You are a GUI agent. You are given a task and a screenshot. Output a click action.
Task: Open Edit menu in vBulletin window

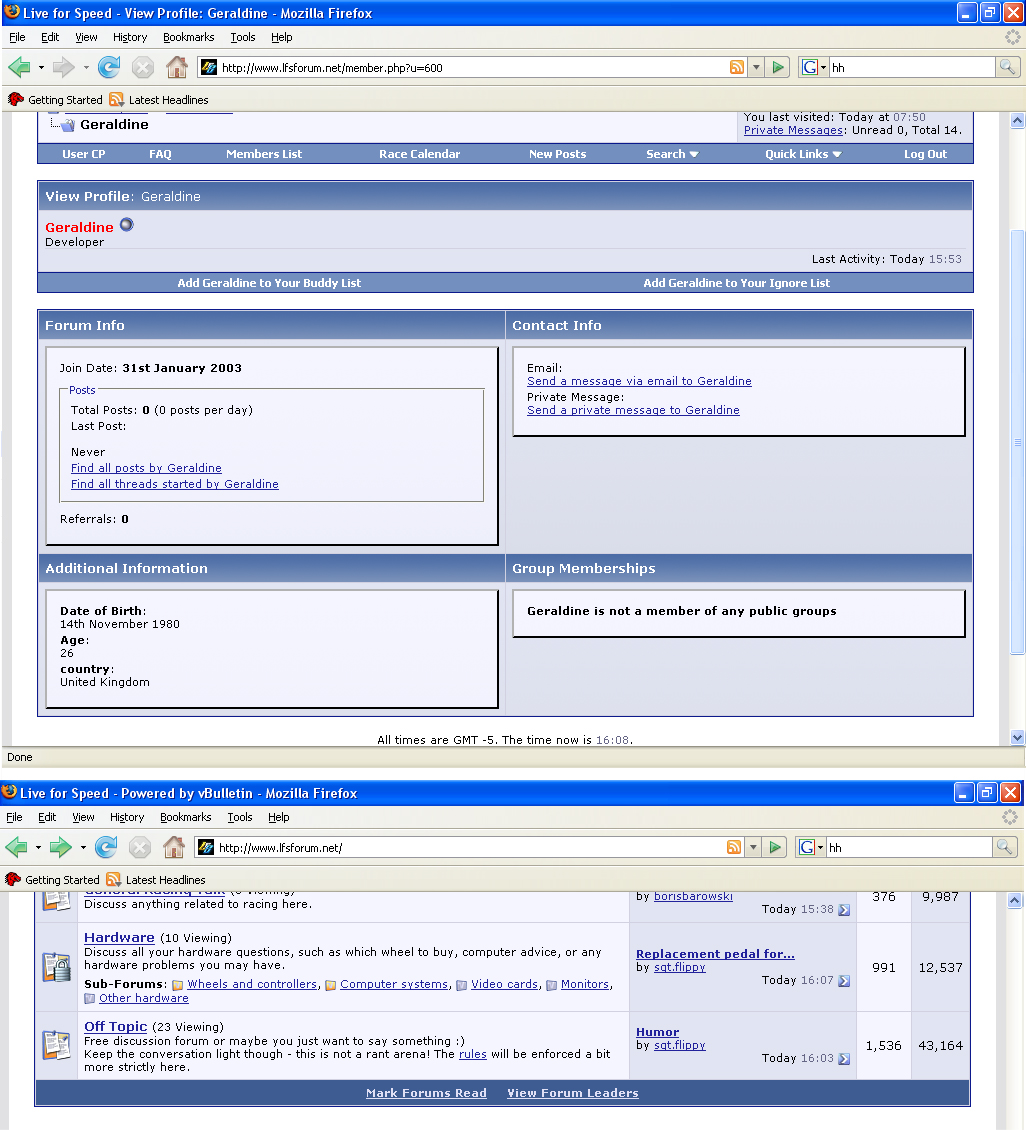(47, 817)
